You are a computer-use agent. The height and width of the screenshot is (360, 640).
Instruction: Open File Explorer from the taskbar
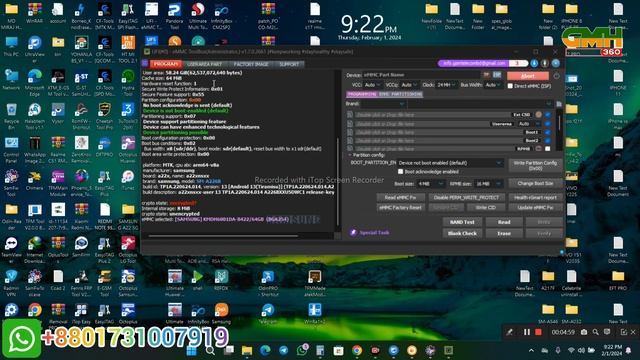click(247, 351)
